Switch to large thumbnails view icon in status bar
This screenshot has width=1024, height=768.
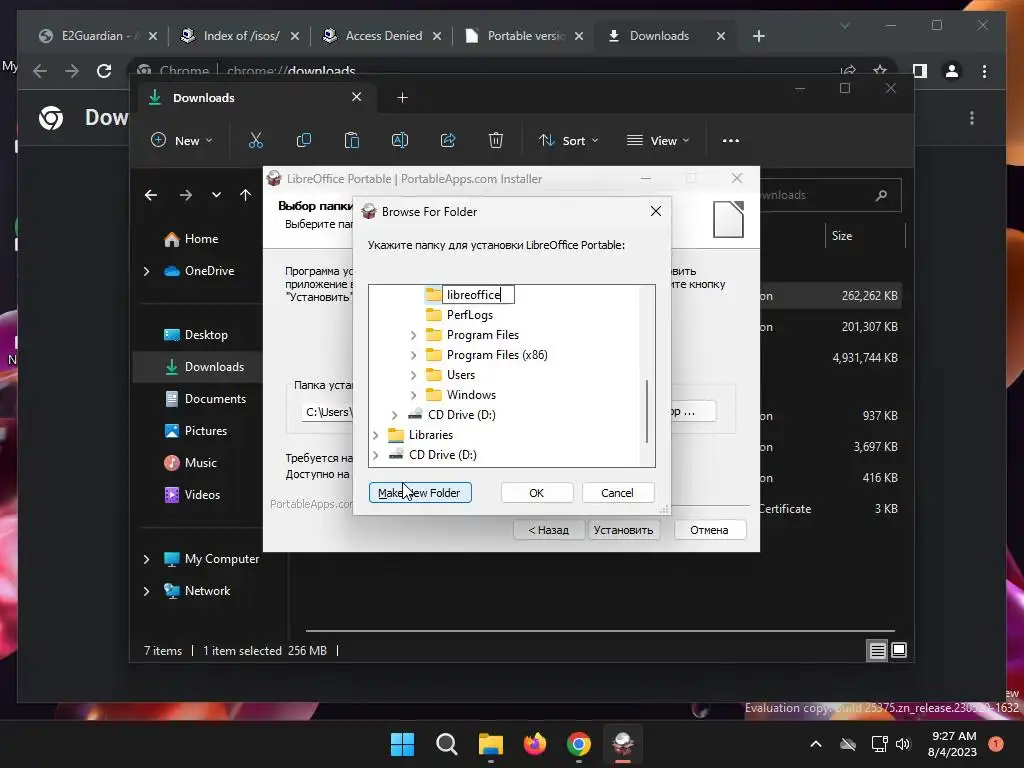[x=899, y=650]
